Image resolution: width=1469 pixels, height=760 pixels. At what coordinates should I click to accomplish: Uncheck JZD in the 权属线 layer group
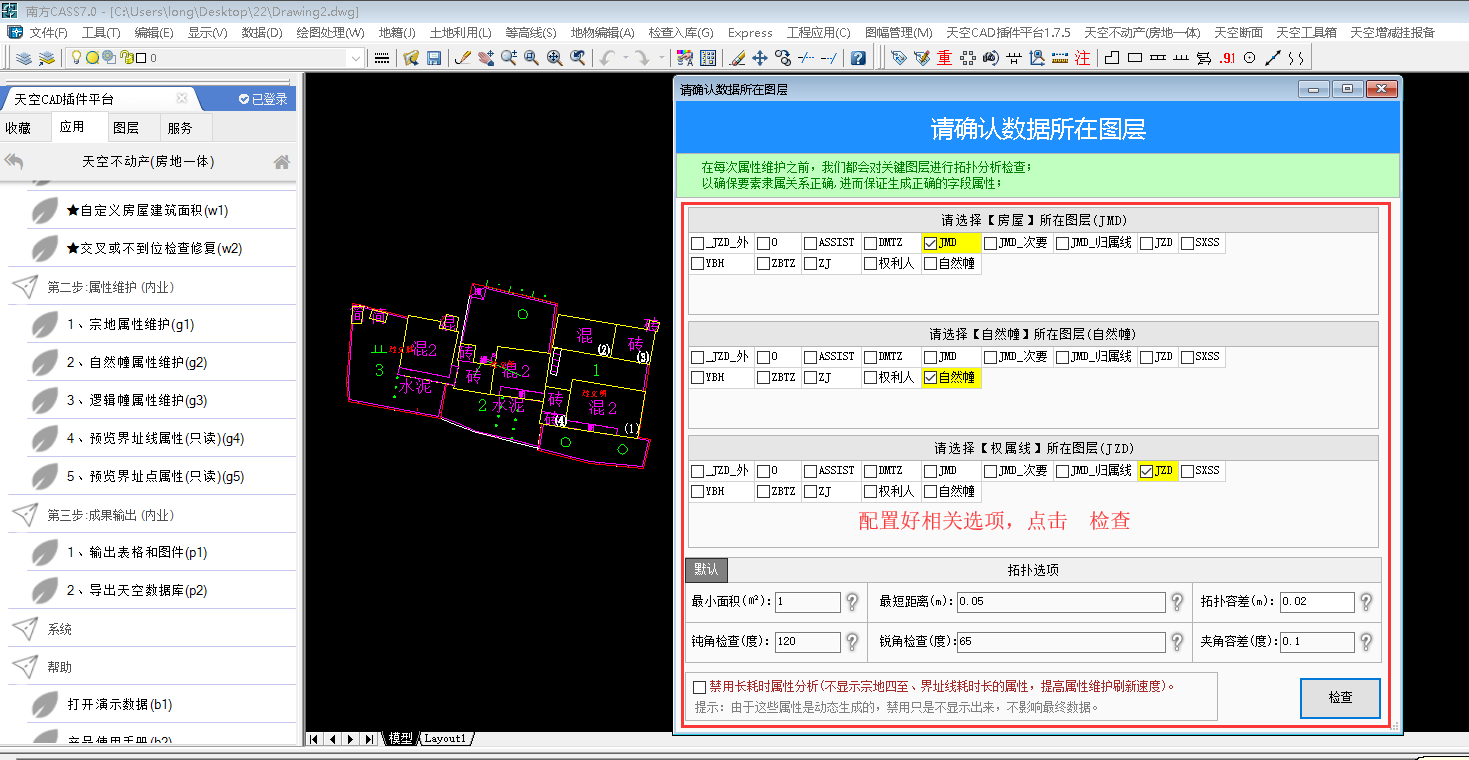coord(1146,471)
